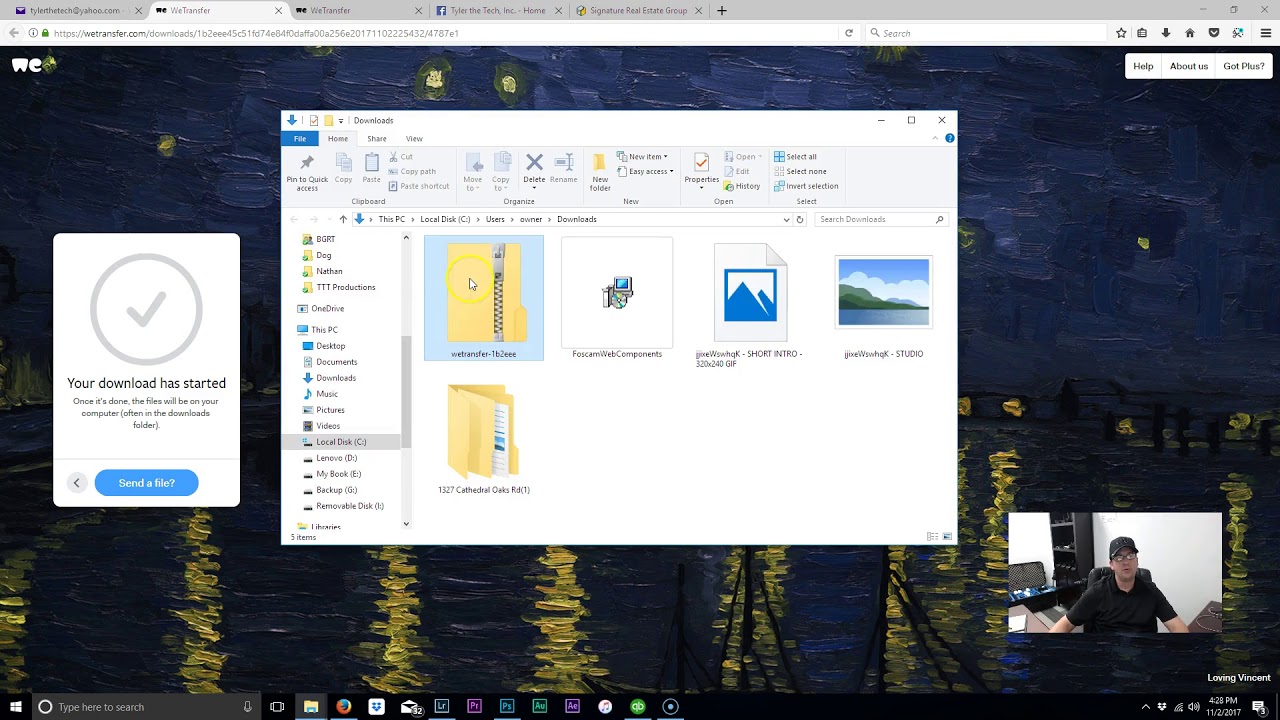Open Firefox home page icon

pos(1189,33)
